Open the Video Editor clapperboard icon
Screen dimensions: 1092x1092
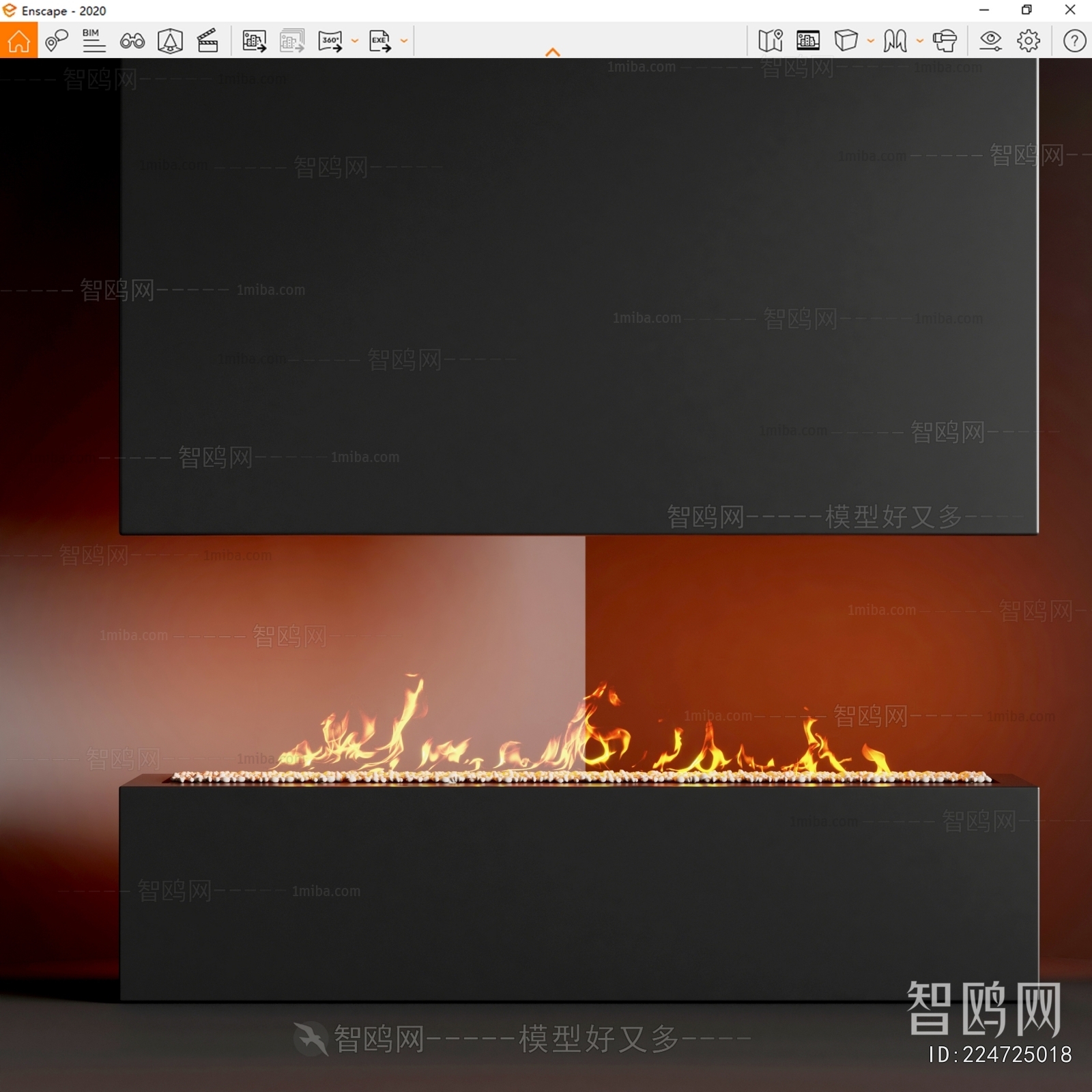tap(207, 41)
